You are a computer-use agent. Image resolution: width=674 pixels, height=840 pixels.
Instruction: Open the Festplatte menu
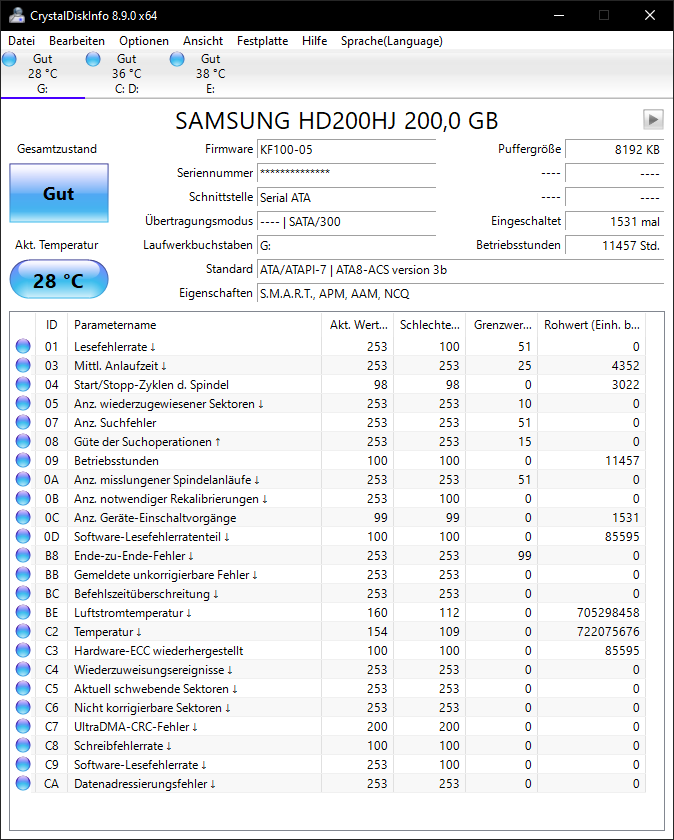coord(263,41)
